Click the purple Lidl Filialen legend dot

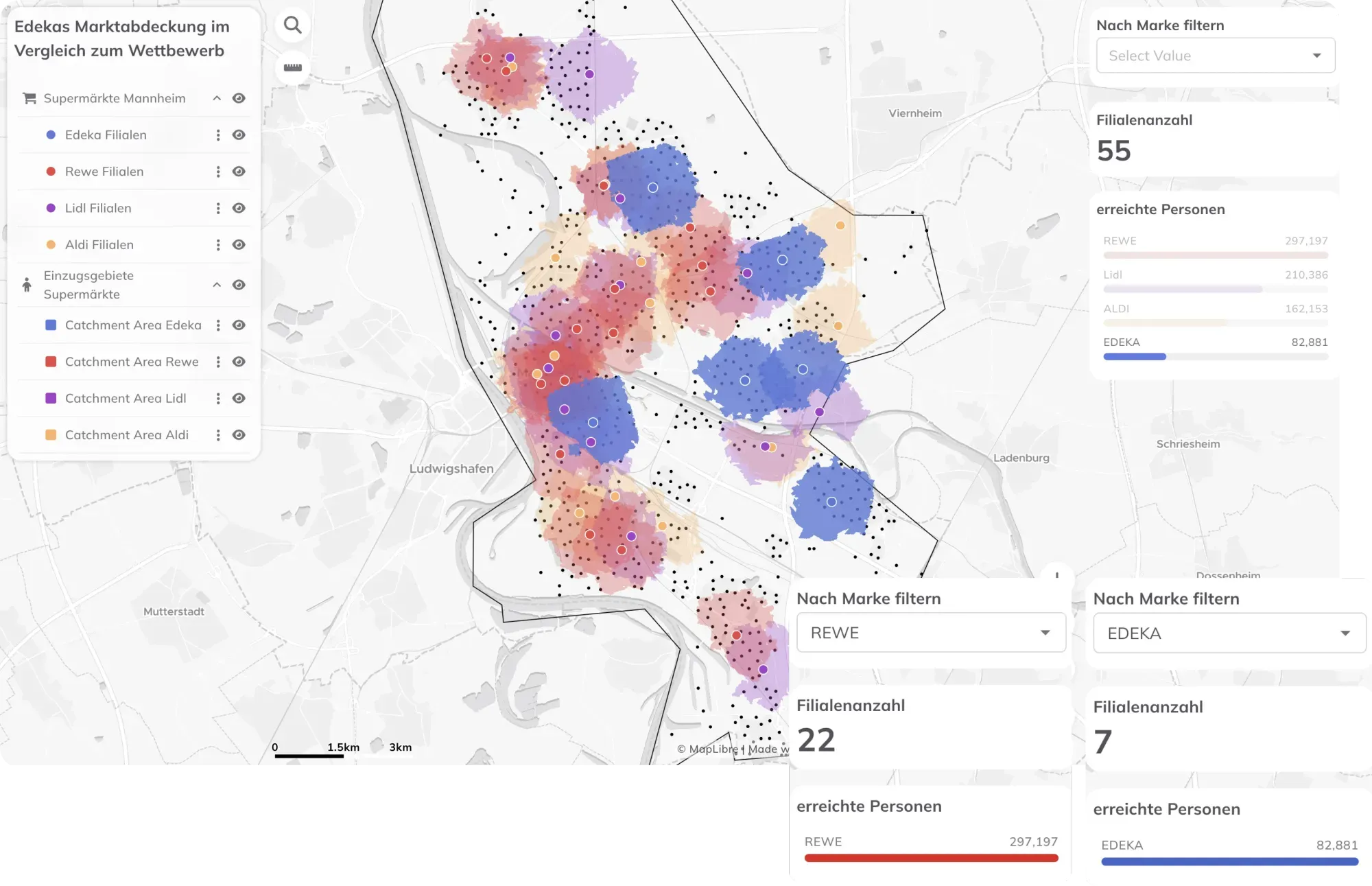[51, 208]
